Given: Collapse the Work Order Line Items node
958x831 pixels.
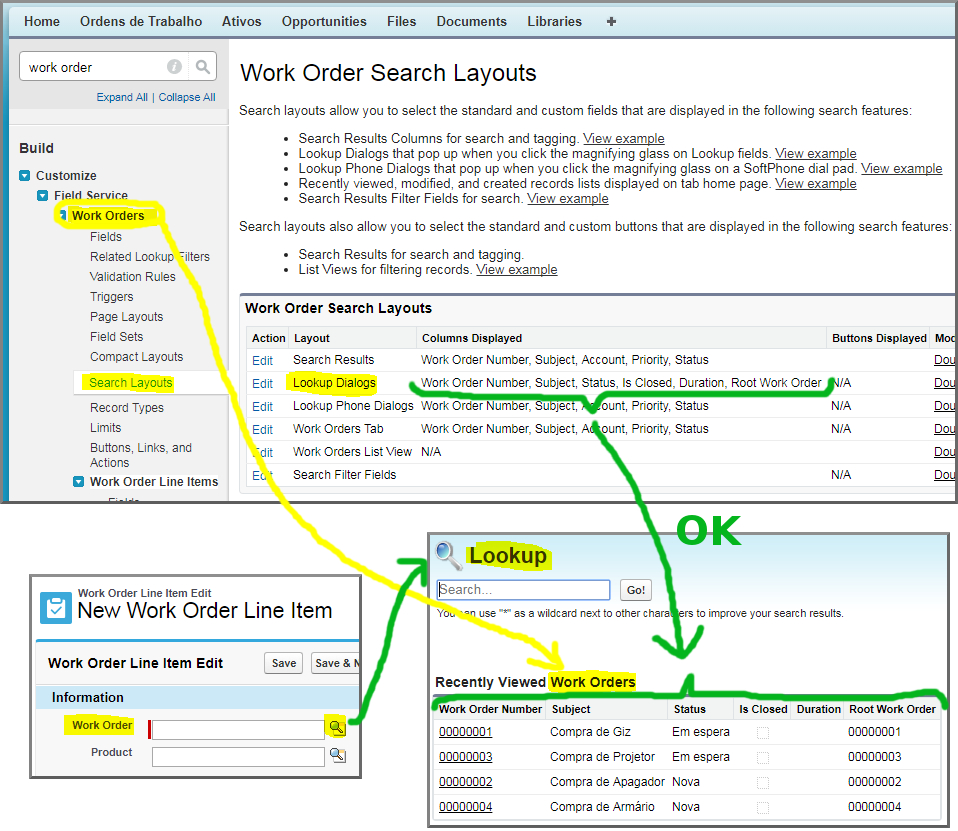Looking at the screenshot, I should click(x=79, y=482).
